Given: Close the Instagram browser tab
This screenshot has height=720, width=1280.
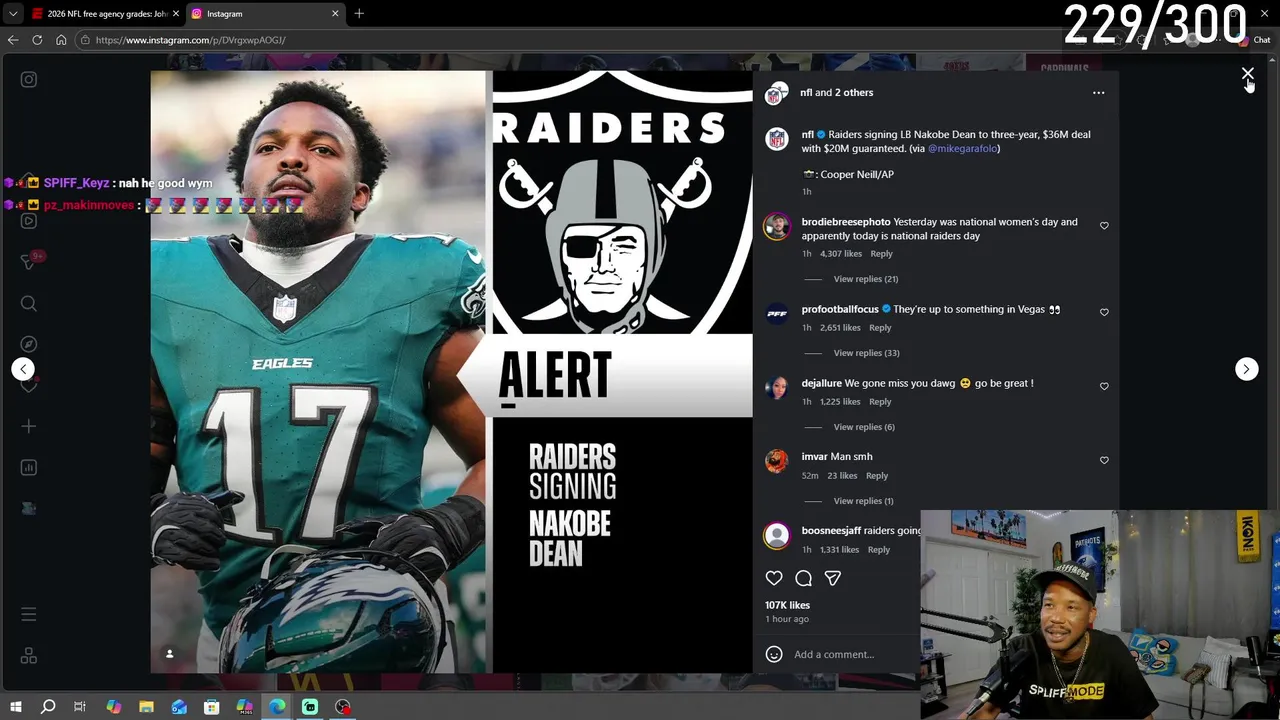Looking at the screenshot, I should click(335, 14).
